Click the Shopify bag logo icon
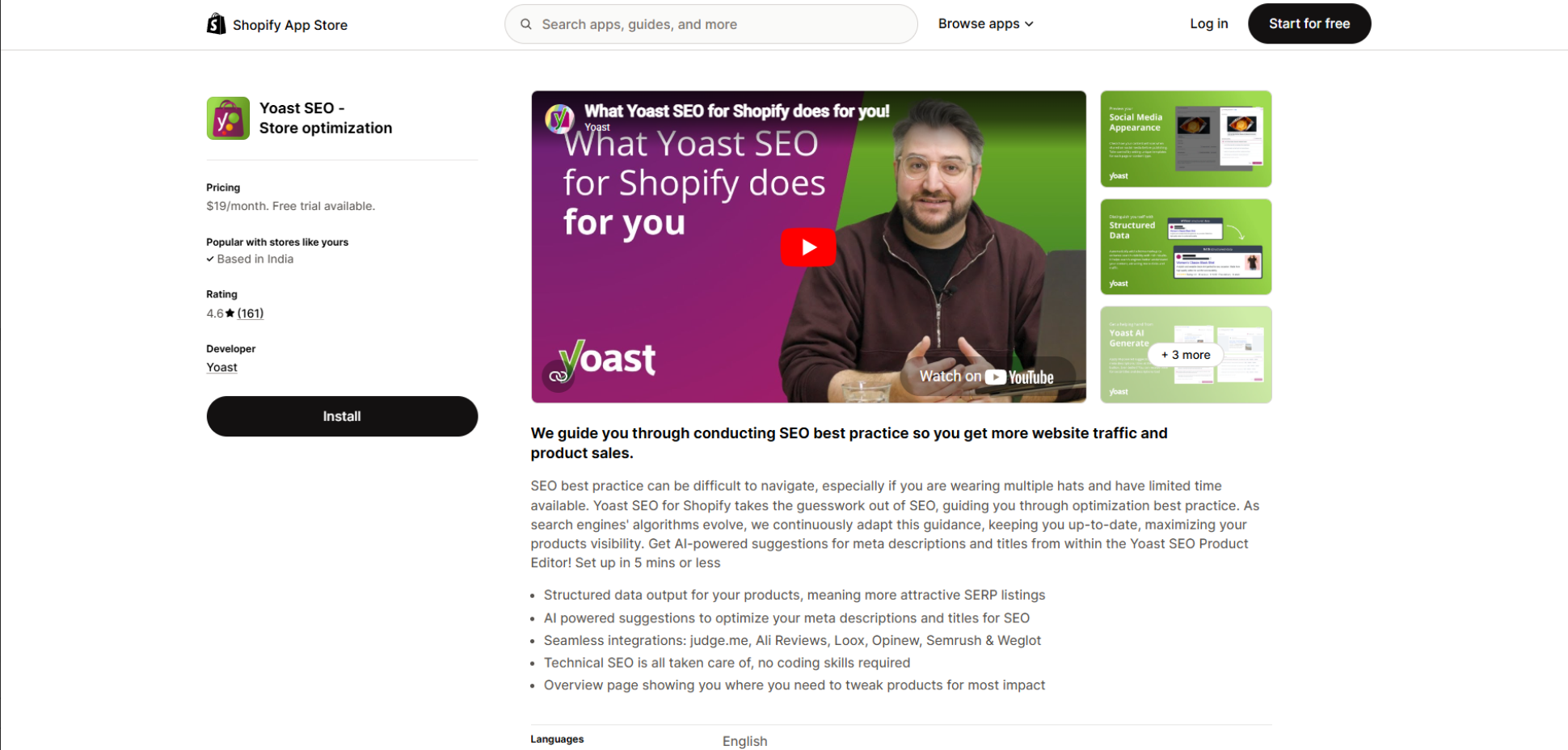The width and height of the screenshot is (1568, 750). pyautogui.click(x=216, y=24)
